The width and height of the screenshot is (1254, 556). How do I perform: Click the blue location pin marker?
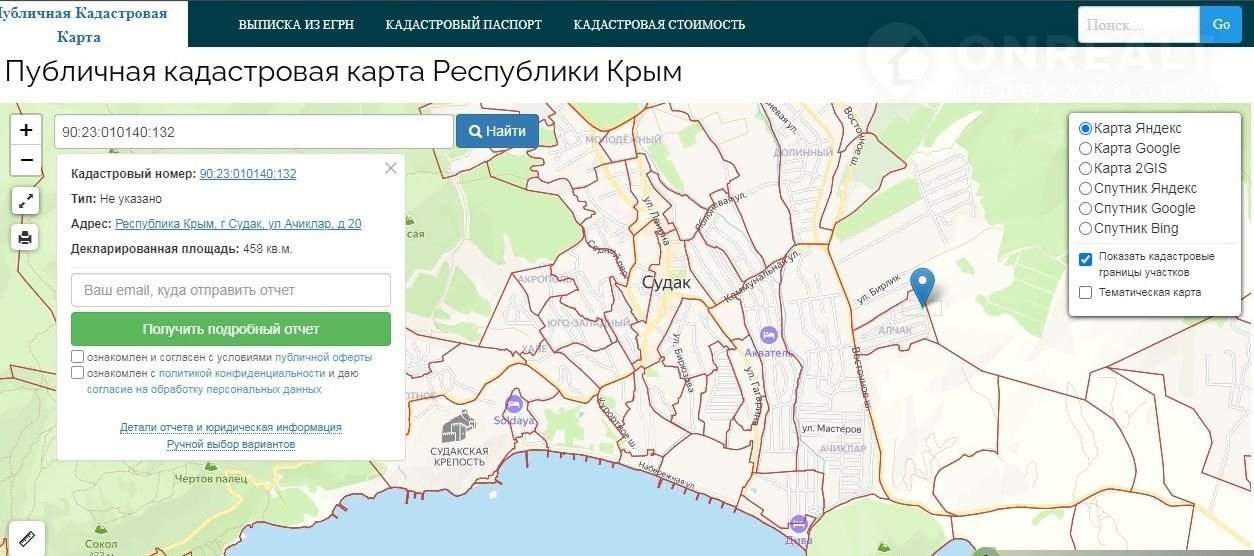[924, 286]
